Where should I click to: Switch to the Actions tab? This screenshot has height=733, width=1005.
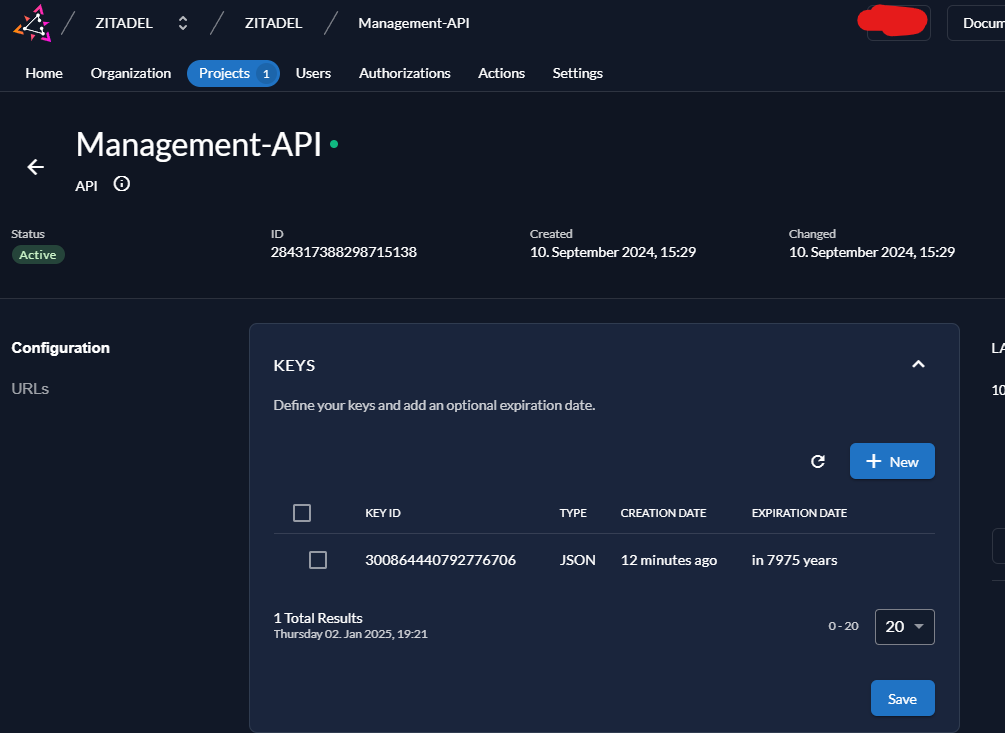pos(501,73)
